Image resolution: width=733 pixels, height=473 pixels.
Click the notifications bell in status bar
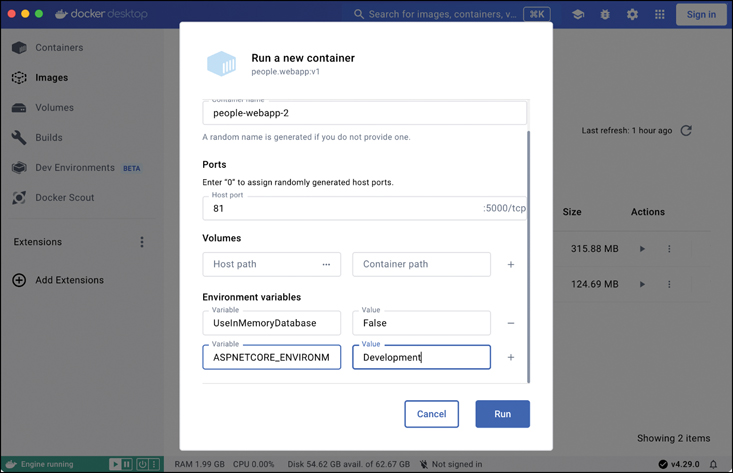pyautogui.click(x=712, y=464)
